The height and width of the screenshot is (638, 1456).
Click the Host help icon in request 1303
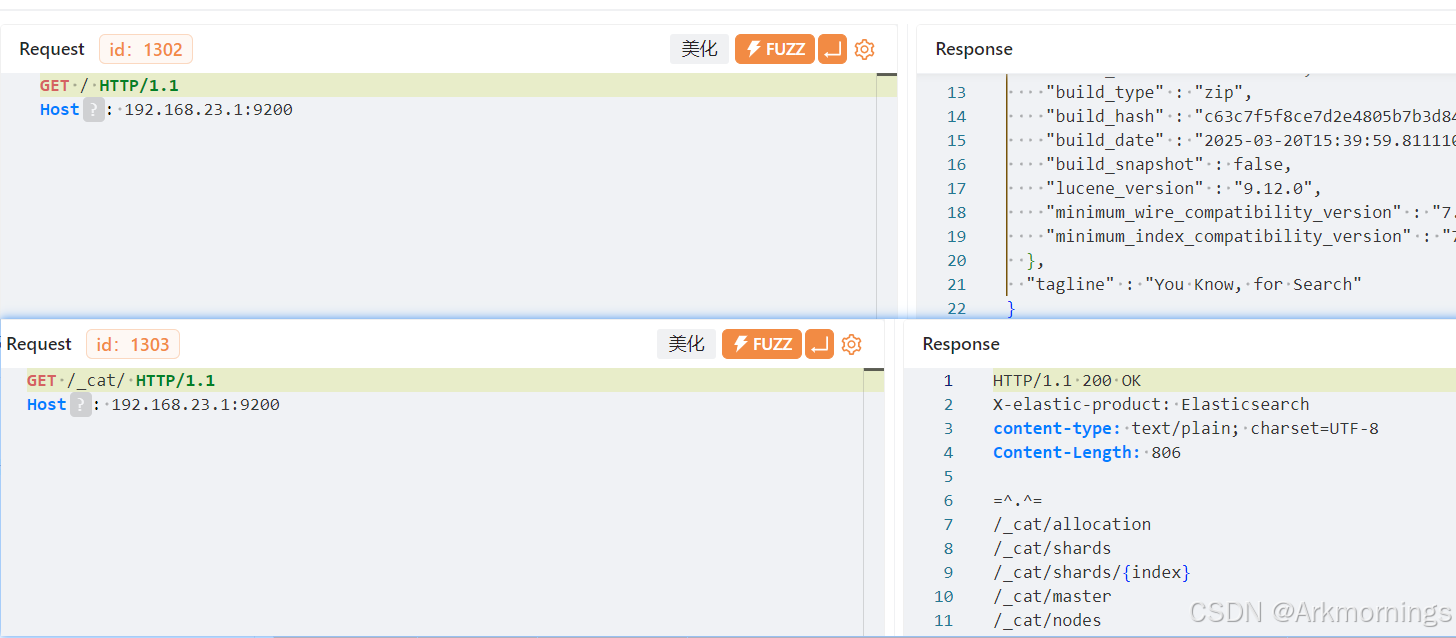pyautogui.click(x=80, y=405)
